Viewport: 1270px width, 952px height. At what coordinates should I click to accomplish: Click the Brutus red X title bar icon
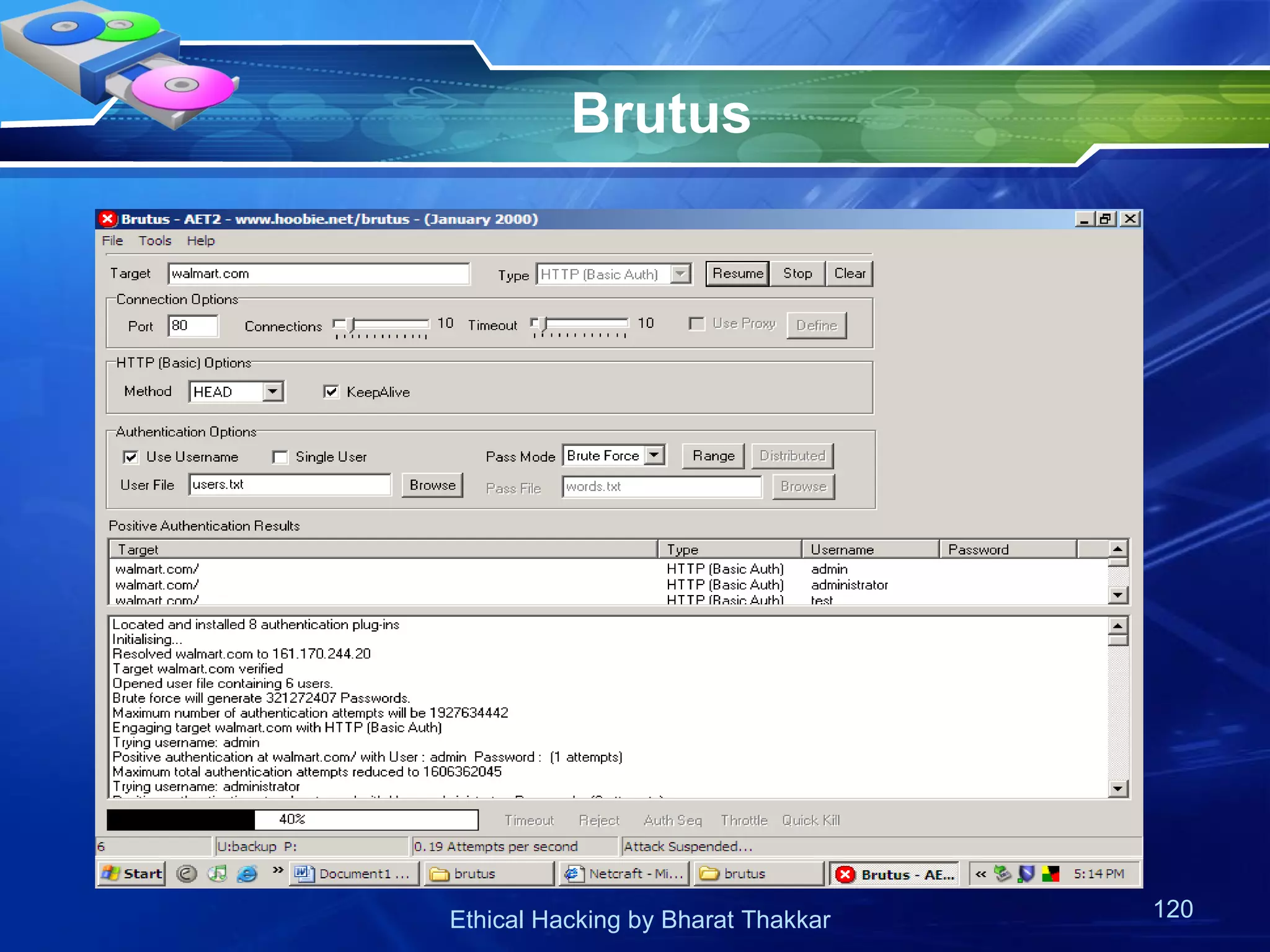[x=107, y=219]
